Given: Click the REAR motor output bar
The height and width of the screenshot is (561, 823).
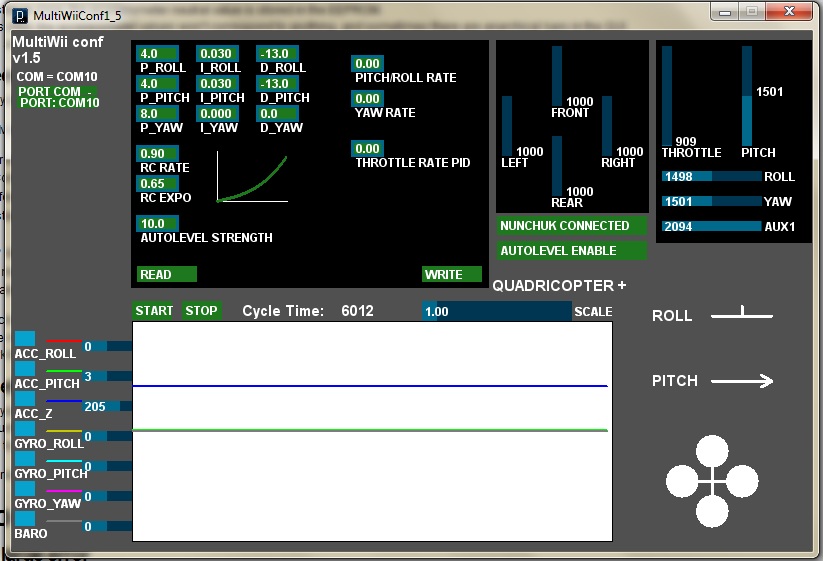Looking at the screenshot, I should click(557, 166).
